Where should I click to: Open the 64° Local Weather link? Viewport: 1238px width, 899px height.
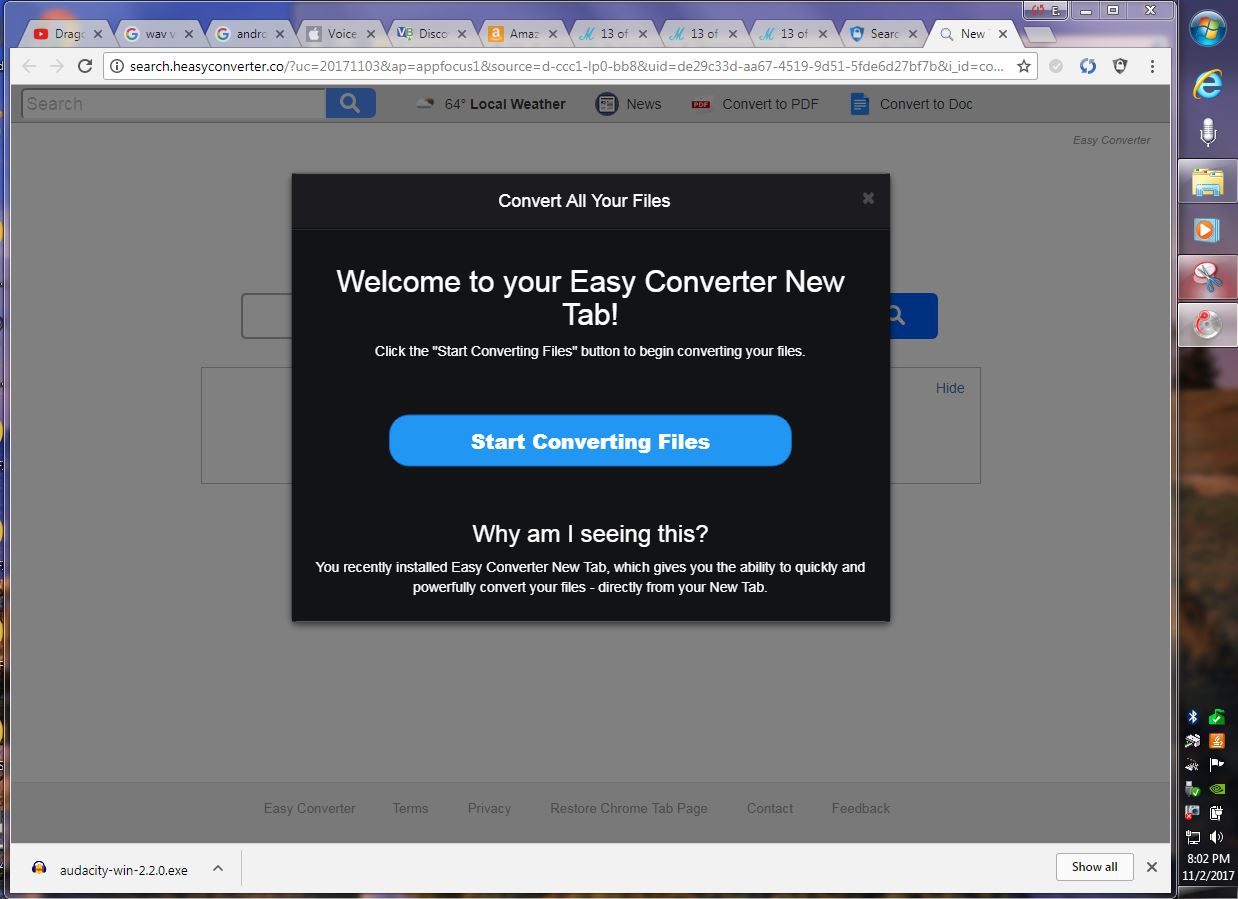[491, 104]
